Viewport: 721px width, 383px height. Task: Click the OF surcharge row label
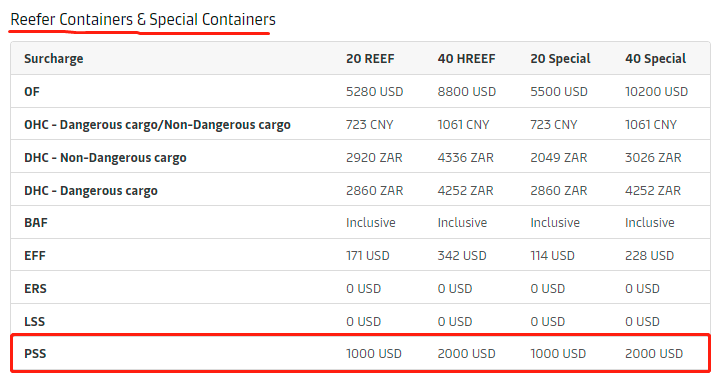32,91
